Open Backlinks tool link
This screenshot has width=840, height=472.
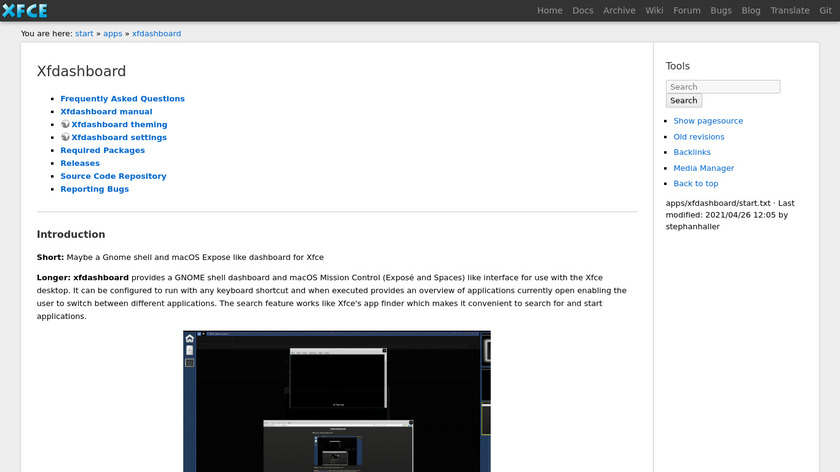tap(692, 152)
